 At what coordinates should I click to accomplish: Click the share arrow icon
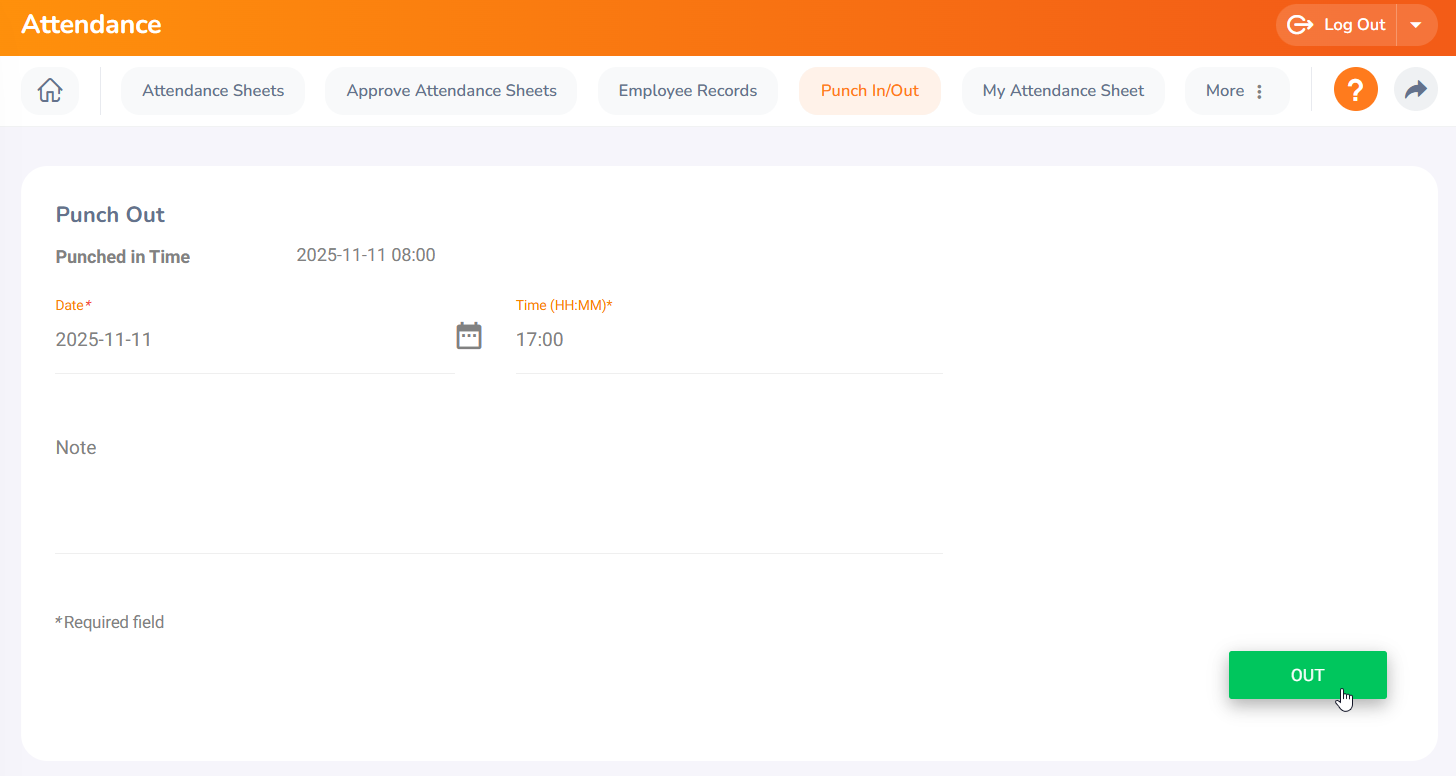coord(1415,91)
